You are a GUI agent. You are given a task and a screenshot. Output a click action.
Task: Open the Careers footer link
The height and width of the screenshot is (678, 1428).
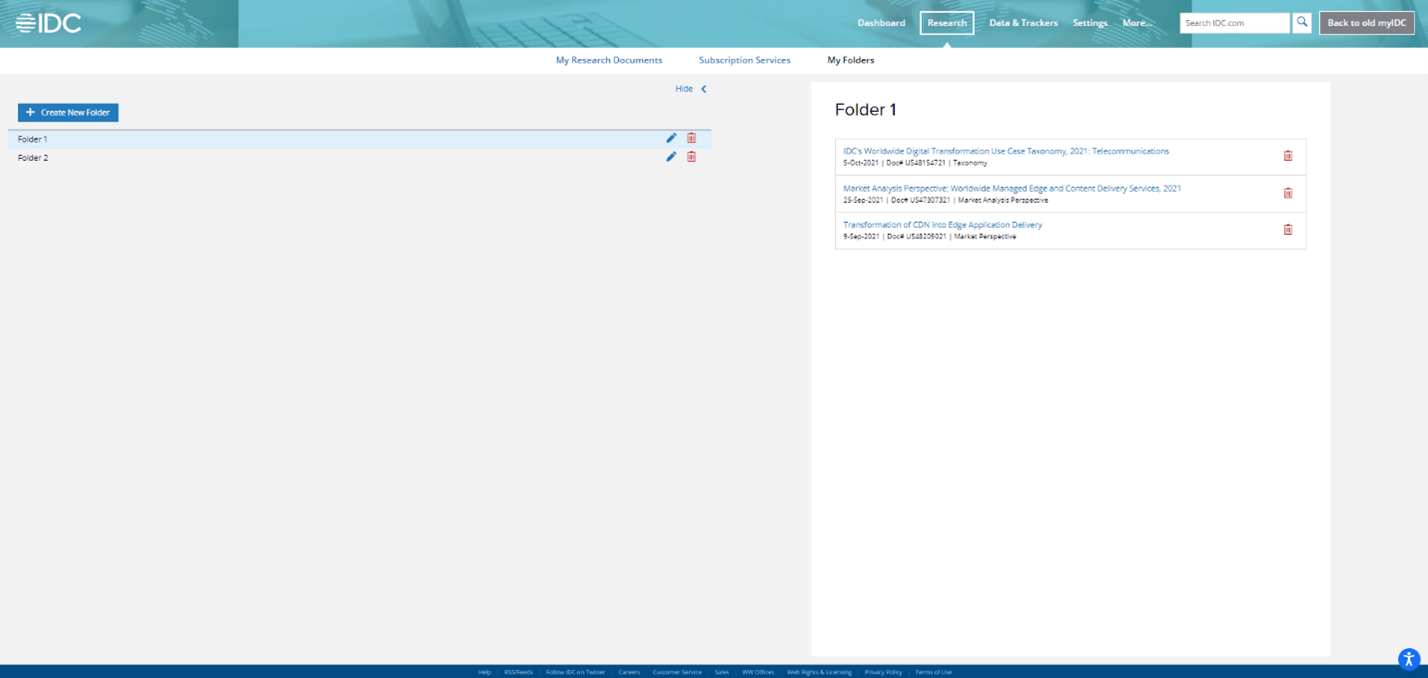pos(629,672)
